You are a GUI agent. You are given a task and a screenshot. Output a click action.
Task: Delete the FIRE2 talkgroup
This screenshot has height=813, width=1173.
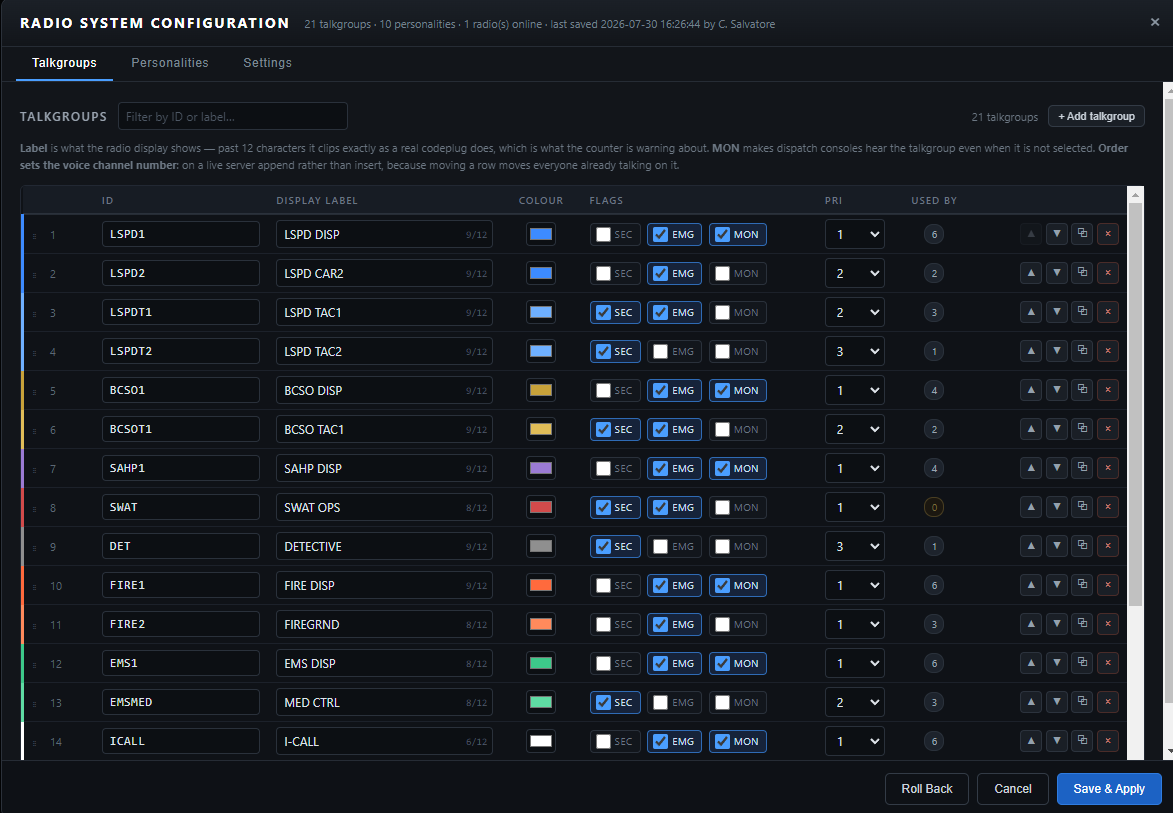pos(1108,624)
